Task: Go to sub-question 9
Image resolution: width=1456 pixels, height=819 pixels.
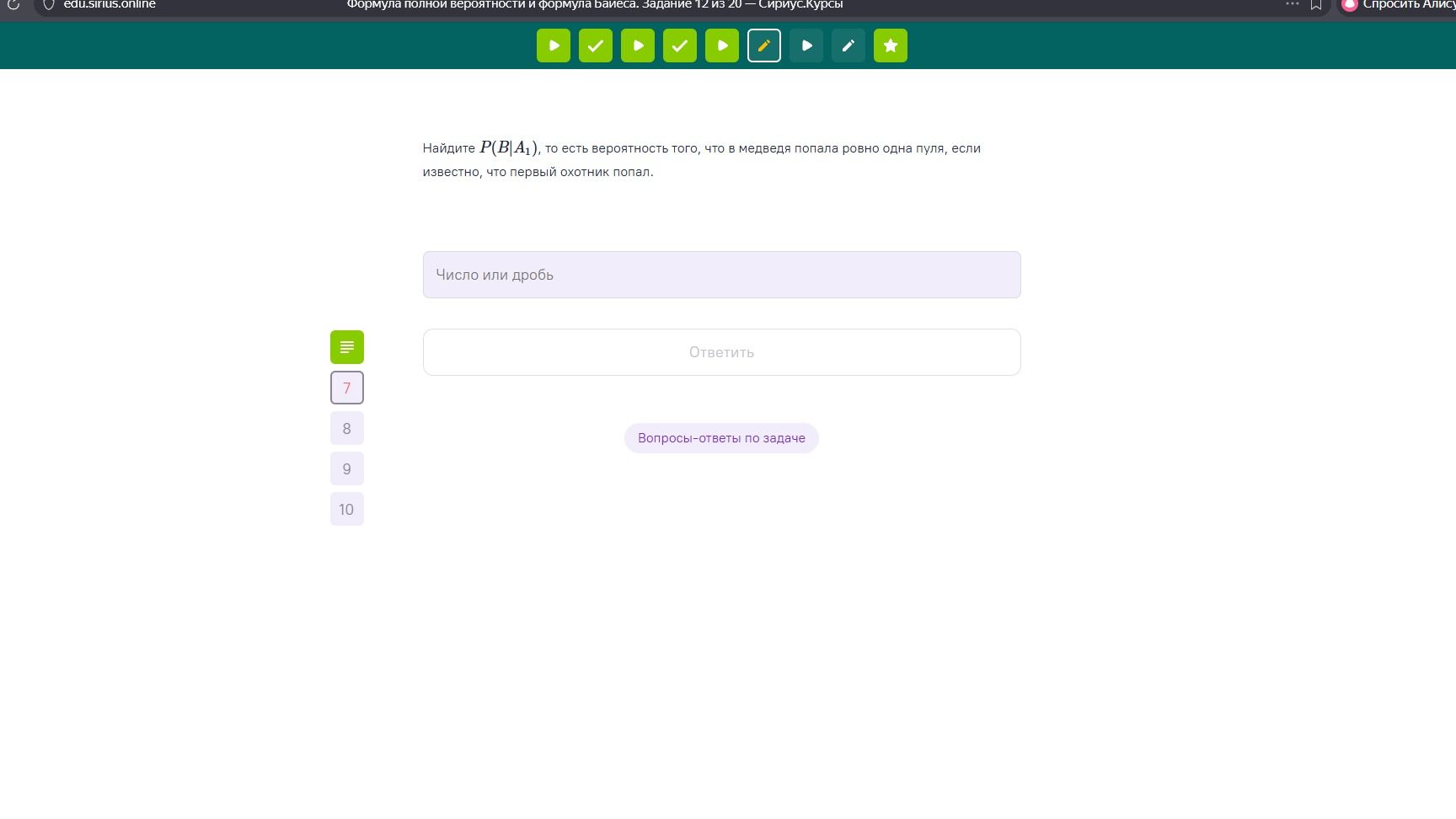Action: click(x=347, y=468)
